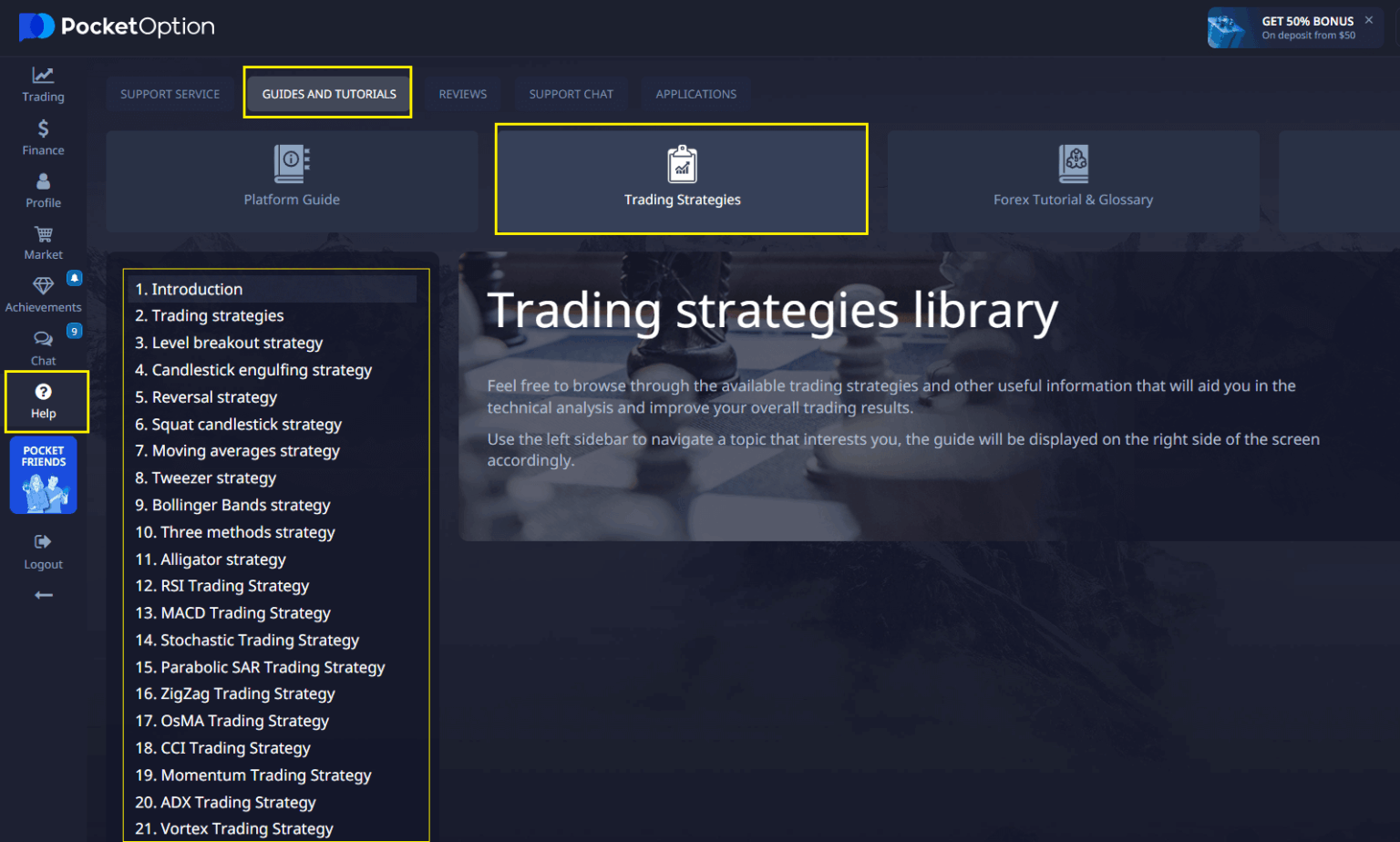Open the Pocket Friends program

point(43,475)
